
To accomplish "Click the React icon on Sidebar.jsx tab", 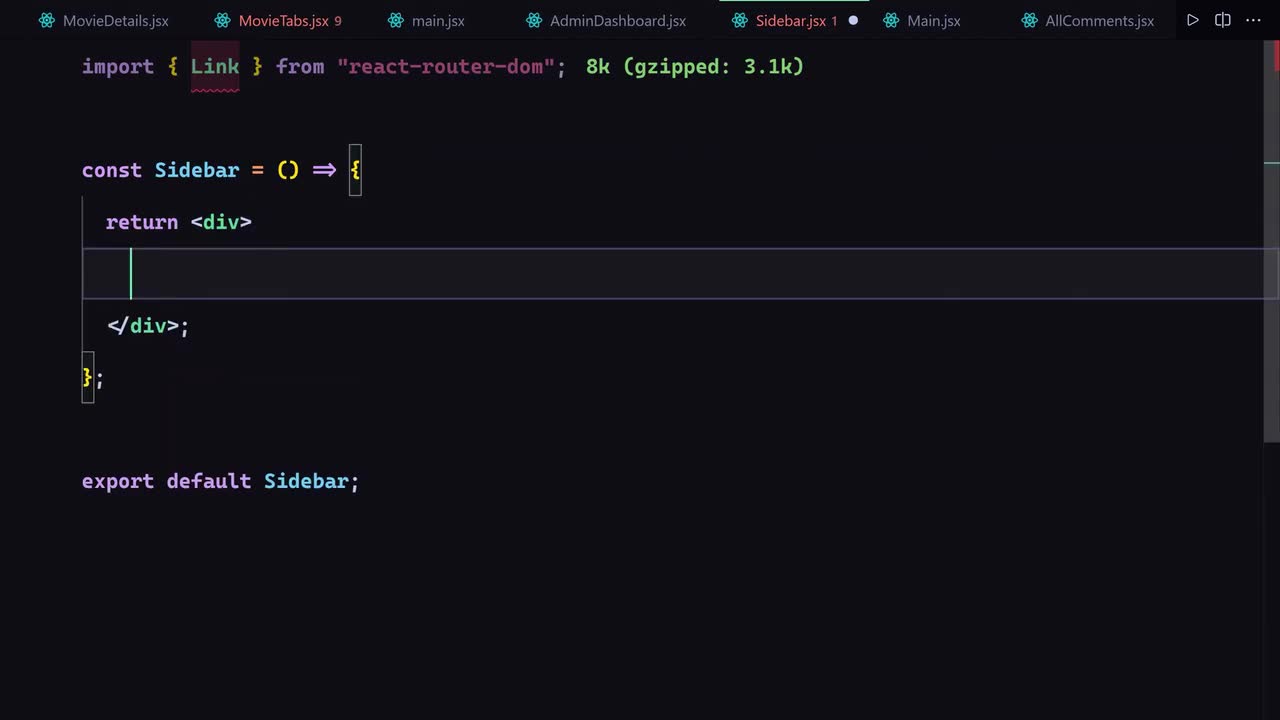I will [x=740, y=20].
